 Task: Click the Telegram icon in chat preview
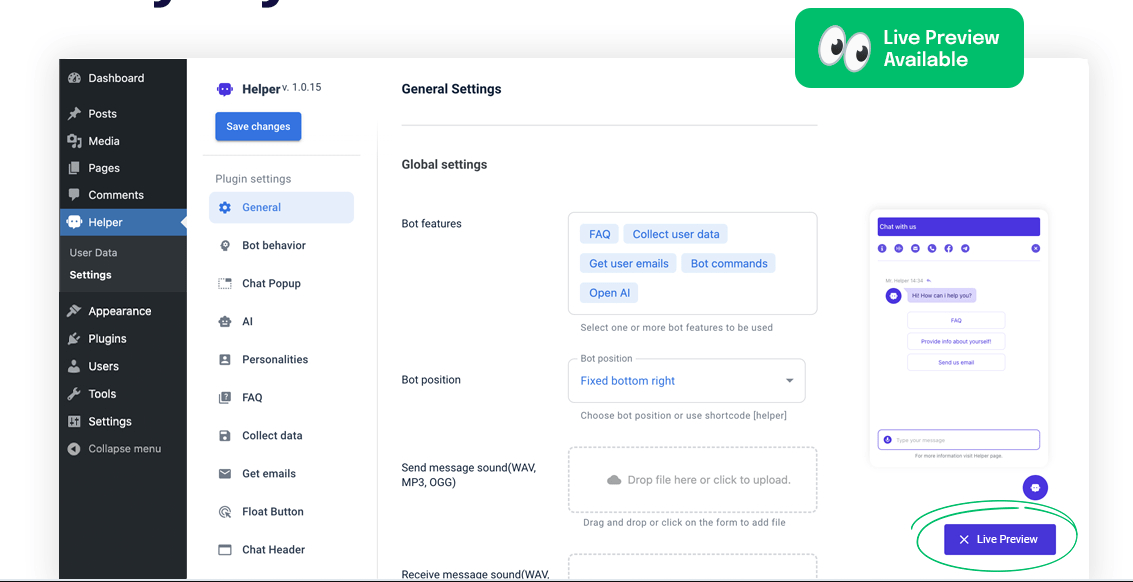(964, 248)
